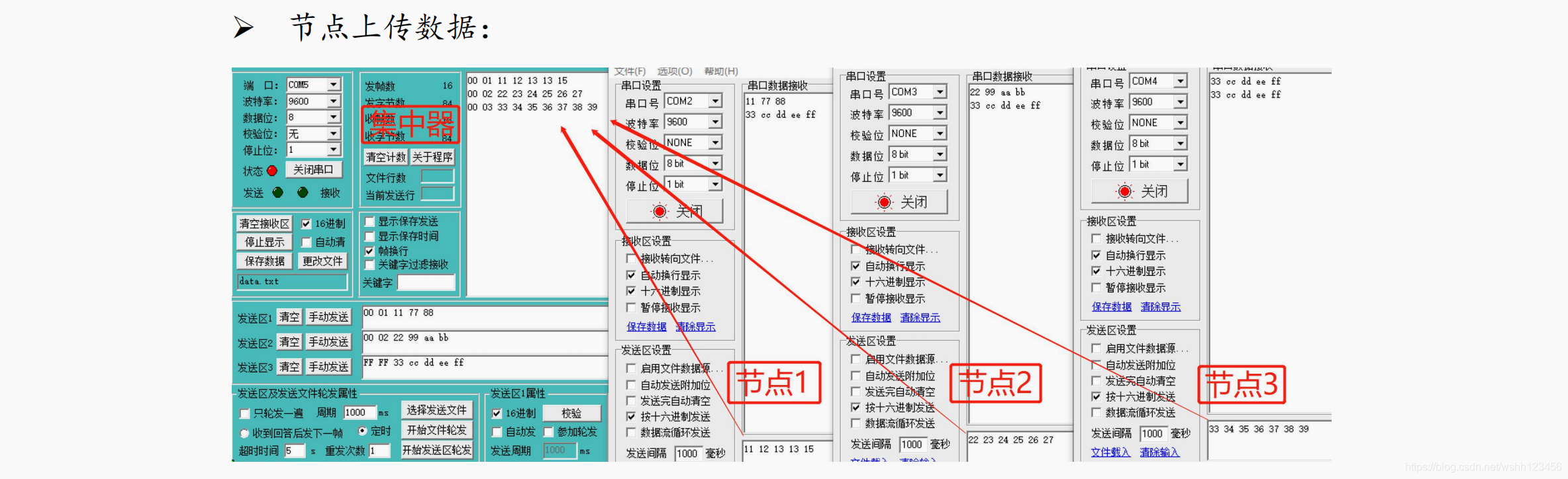This screenshot has height=479, width=1568.
Task: Enable 显示保存发送 checkbox
Action: coord(370,222)
